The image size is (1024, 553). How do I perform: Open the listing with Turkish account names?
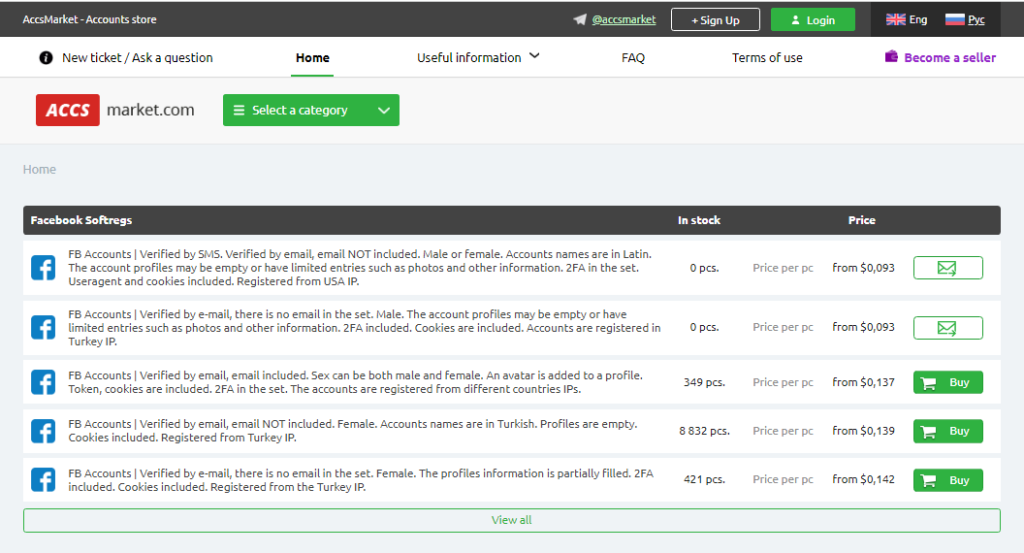click(x=353, y=431)
